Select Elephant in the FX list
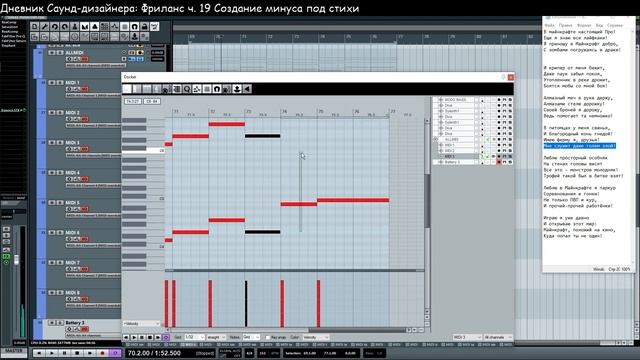The image size is (640, 360). pyautogui.click(x=9, y=46)
